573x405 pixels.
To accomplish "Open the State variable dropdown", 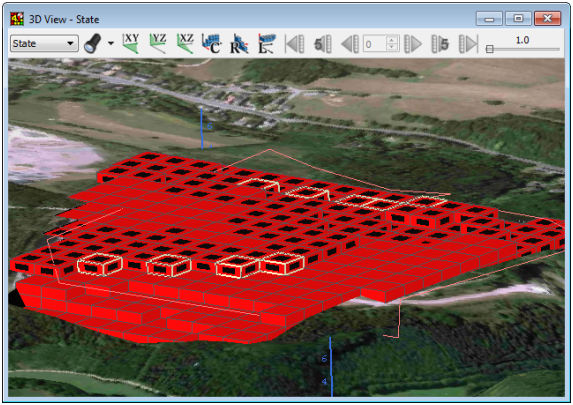I will [44, 43].
